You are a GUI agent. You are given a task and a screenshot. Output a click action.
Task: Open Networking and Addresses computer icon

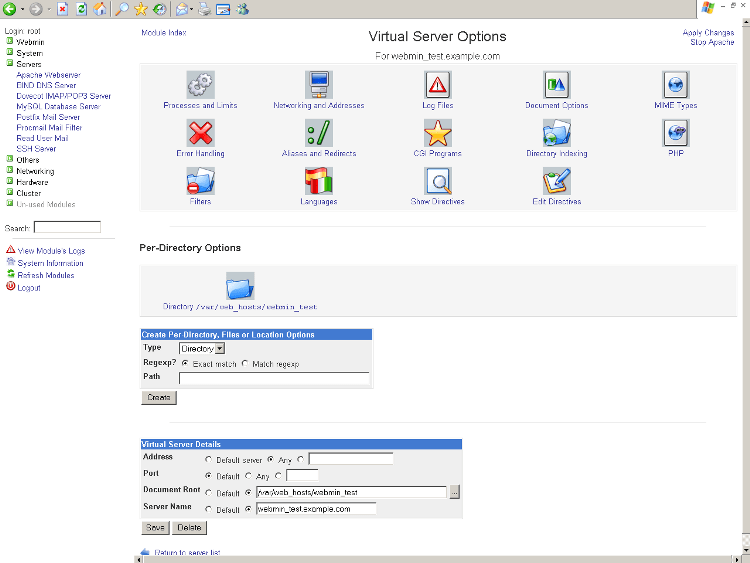(319, 85)
